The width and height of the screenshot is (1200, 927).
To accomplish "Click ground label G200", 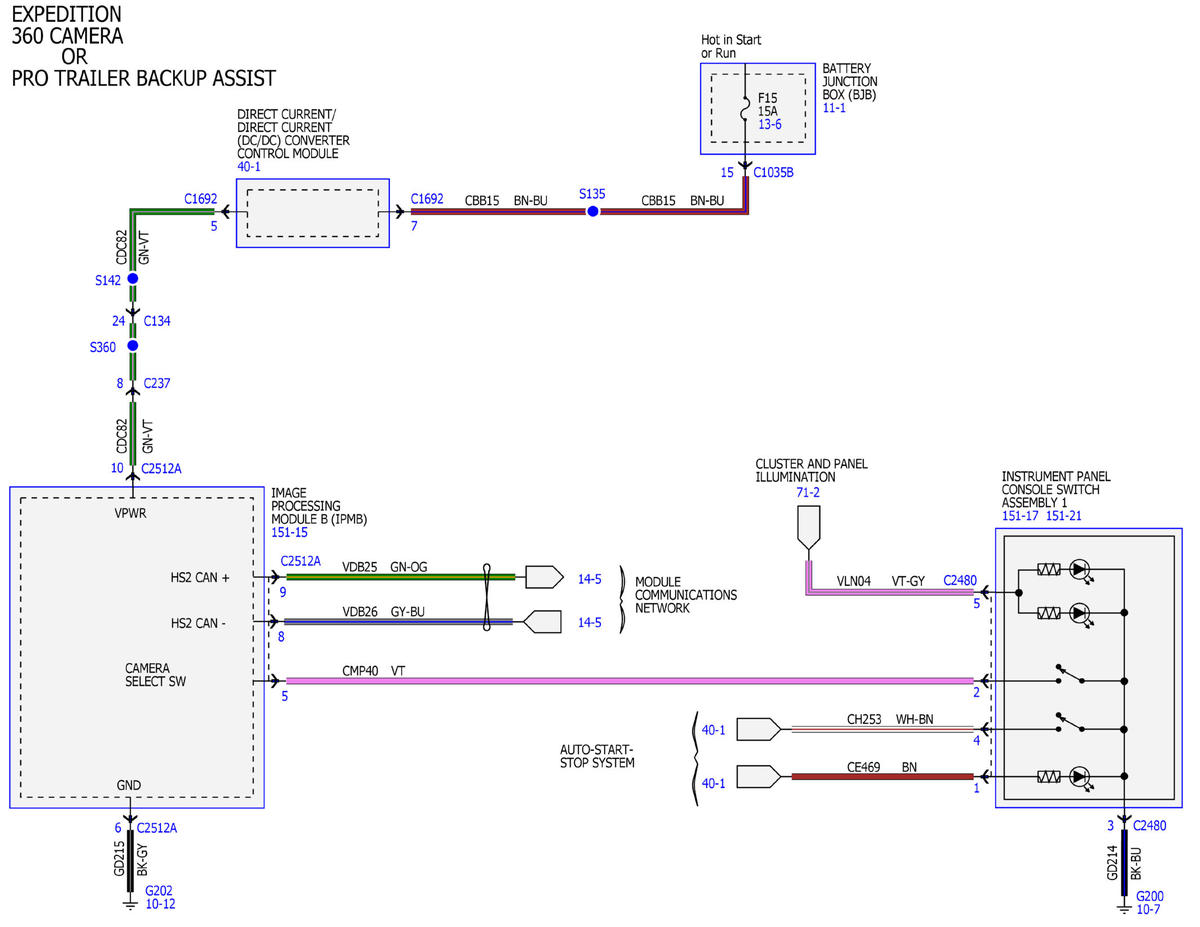I will (x=1151, y=896).
